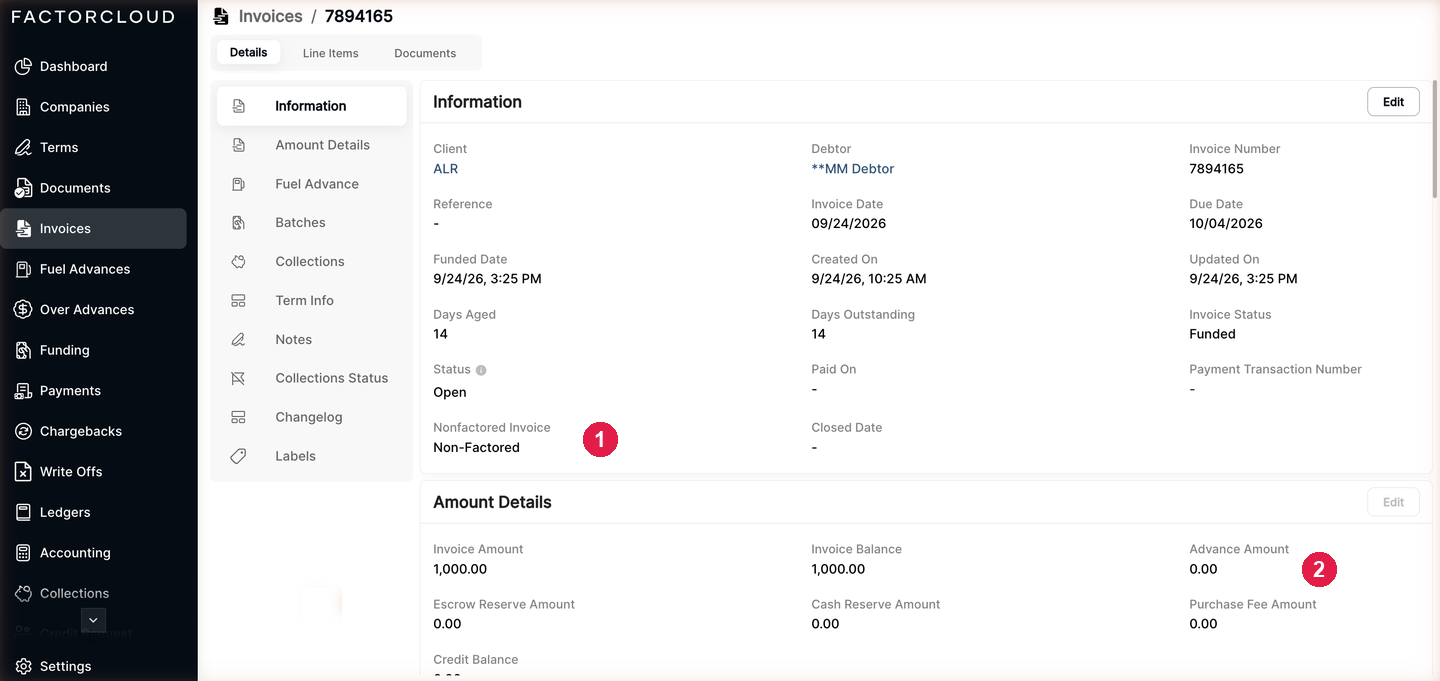1440x681 pixels.
Task: Open Settings in the sidebar
Action: tap(93, 666)
